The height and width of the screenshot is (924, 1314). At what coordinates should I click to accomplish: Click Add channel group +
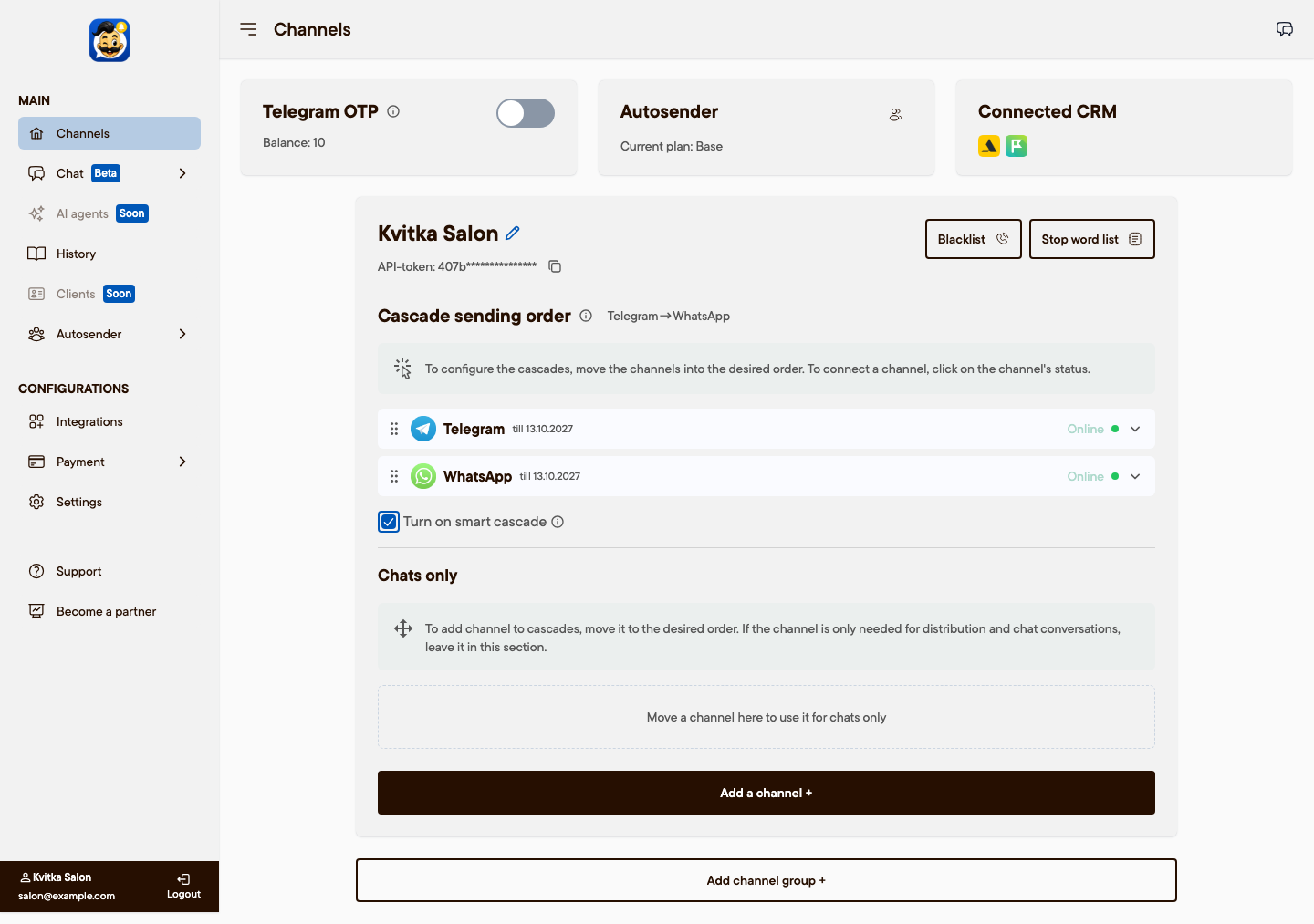click(x=766, y=880)
